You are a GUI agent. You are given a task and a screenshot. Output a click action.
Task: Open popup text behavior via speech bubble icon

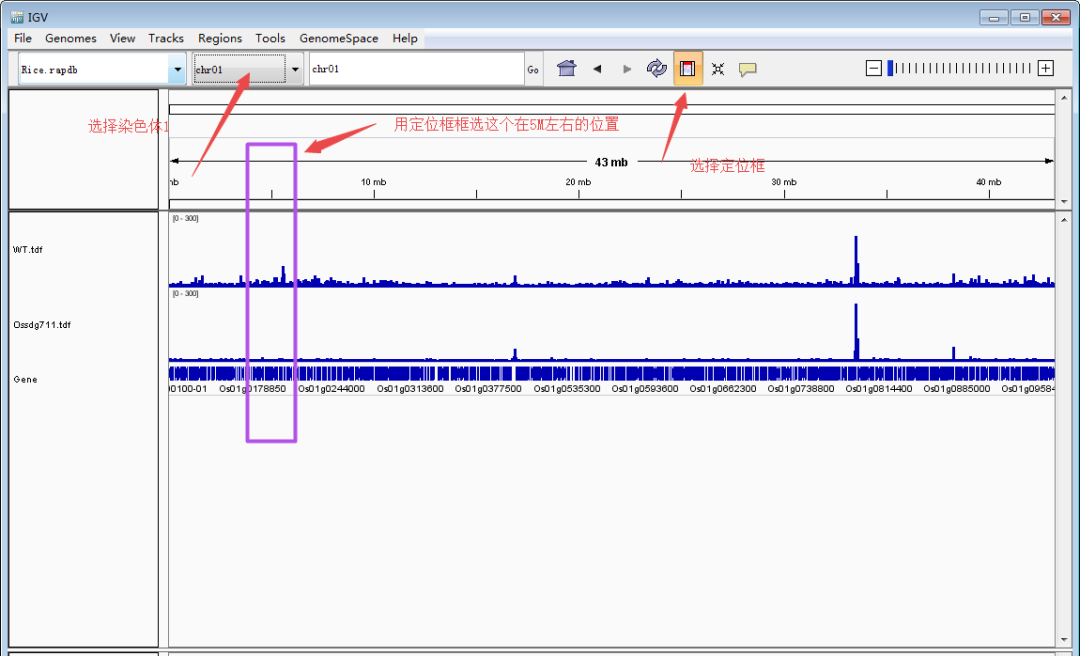[x=748, y=68]
